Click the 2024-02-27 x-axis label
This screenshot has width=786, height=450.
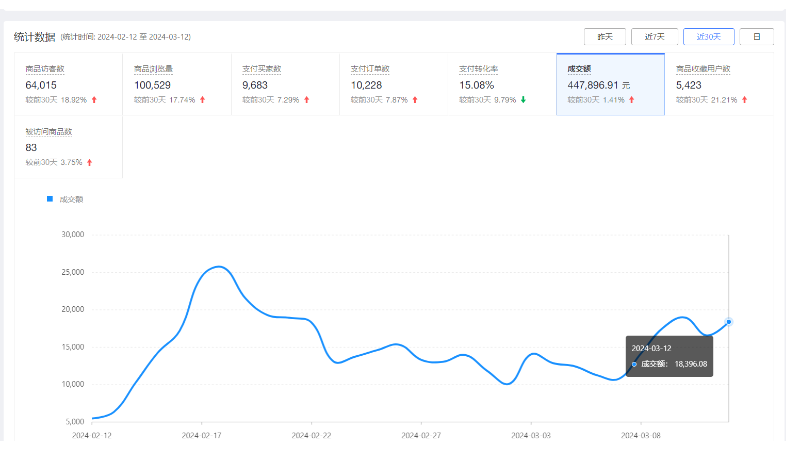[x=421, y=435]
